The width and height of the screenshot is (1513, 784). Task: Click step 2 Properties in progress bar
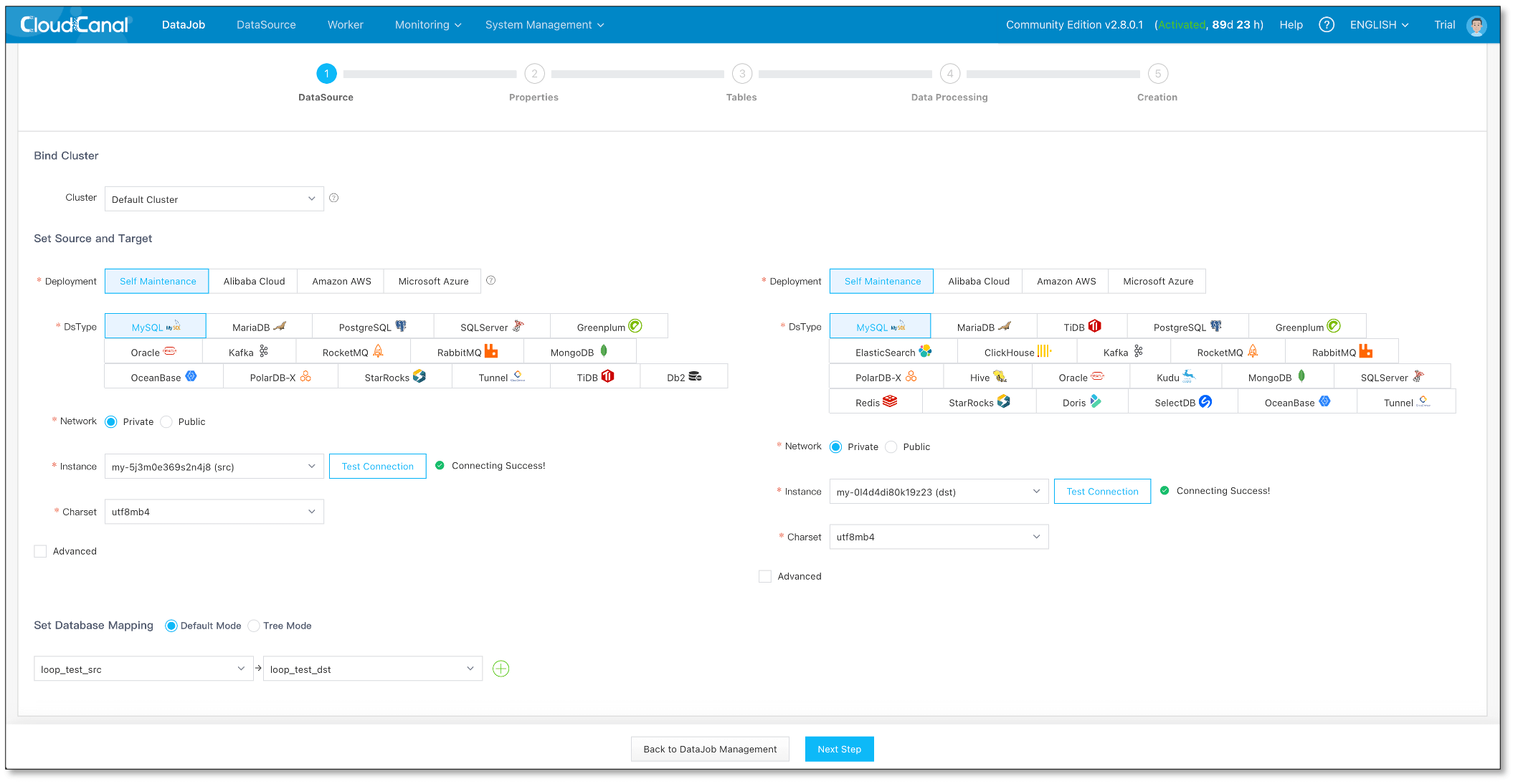pyautogui.click(x=534, y=74)
